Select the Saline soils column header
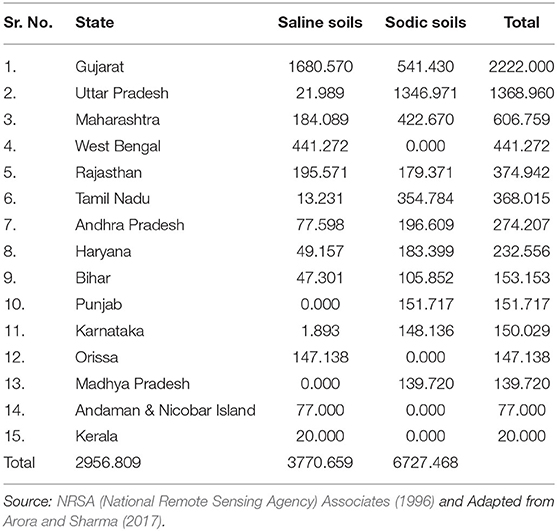This screenshot has height=531, width=557. [320, 22]
